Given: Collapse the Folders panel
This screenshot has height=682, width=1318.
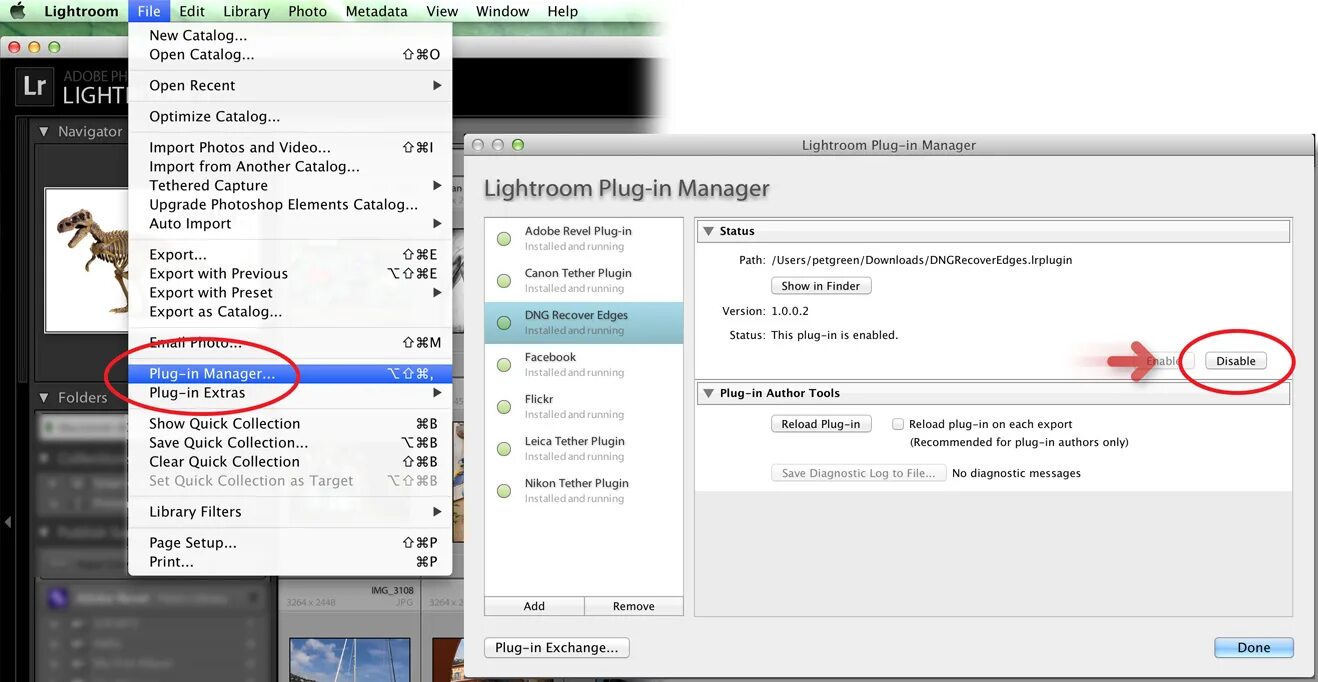Looking at the screenshot, I should point(44,397).
